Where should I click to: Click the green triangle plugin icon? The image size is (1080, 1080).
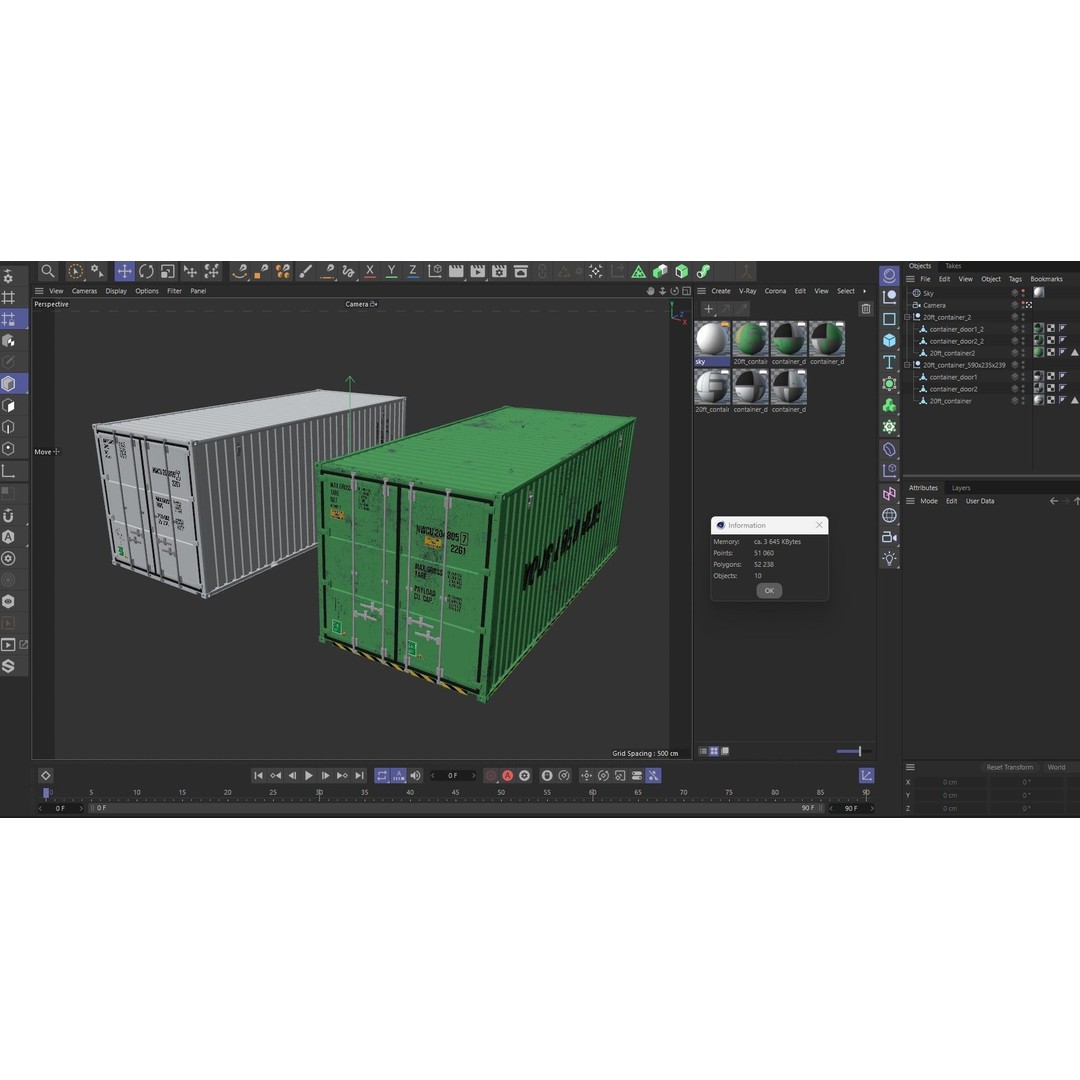pyautogui.click(x=638, y=271)
